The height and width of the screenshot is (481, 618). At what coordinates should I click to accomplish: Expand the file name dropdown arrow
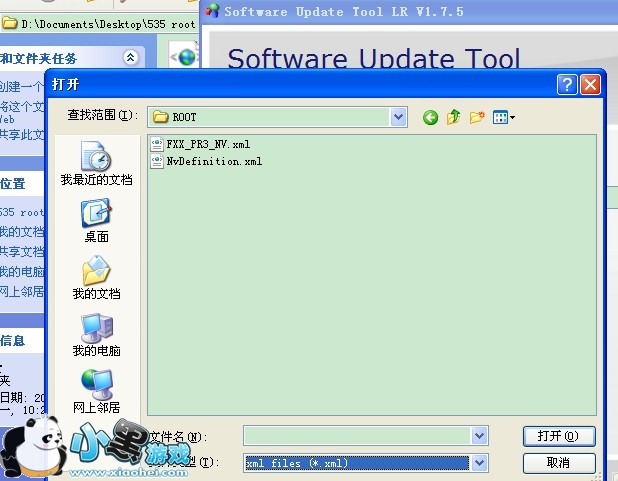coord(479,436)
